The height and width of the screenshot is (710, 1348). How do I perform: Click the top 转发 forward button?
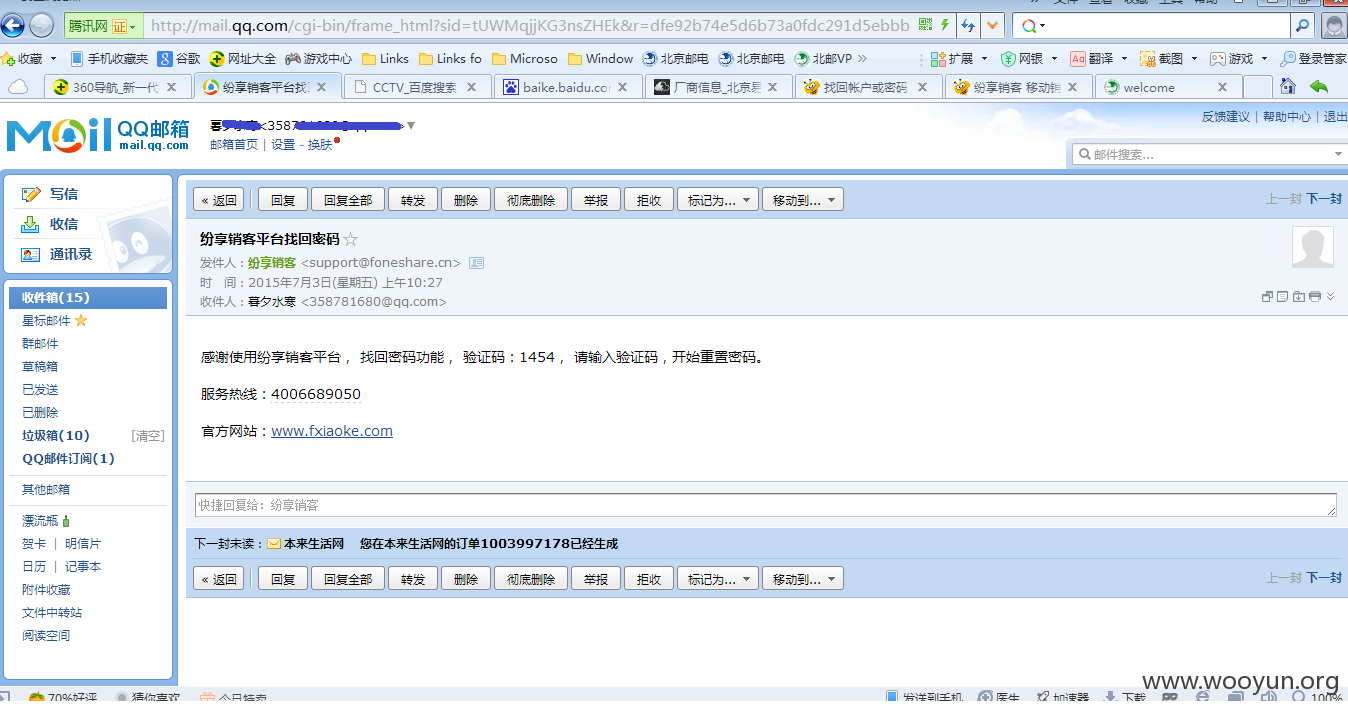pos(413,200)
